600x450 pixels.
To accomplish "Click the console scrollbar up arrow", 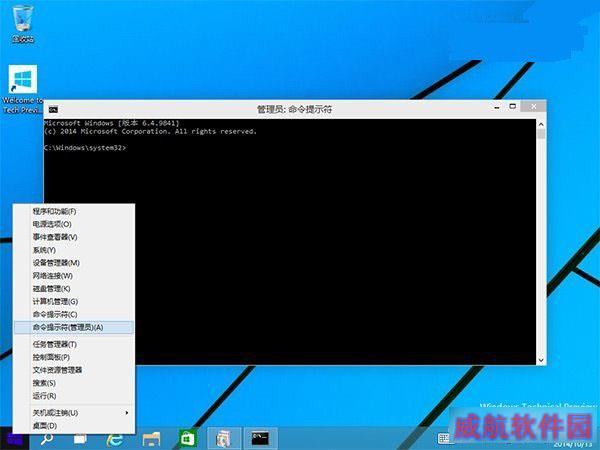I will click(x=541, y=124).
